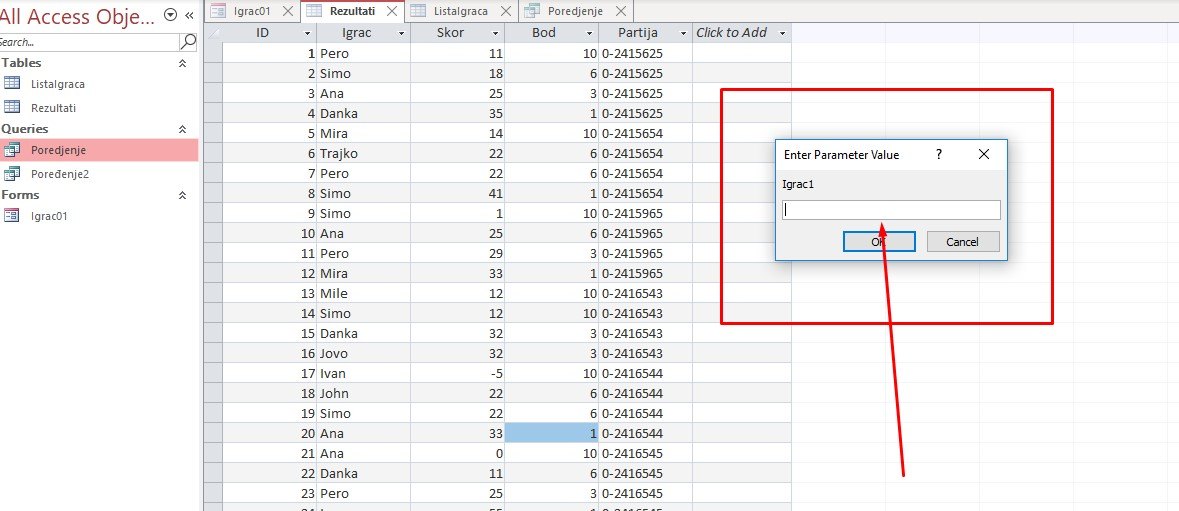Collapse the Tables group
Image resolution: width=1179 pixels, height=511 pixels.
[x=182, y=64]
